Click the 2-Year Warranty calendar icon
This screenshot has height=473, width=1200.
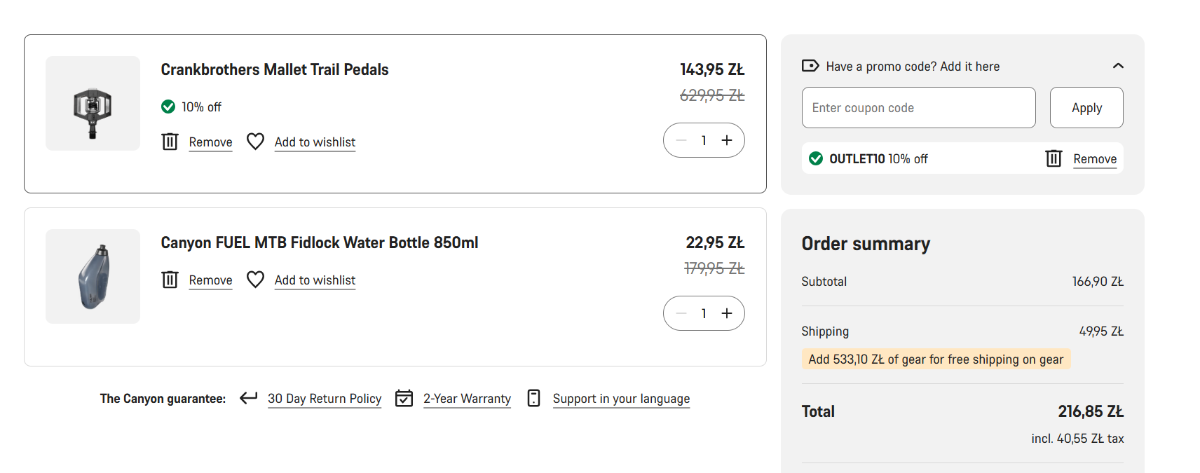404,398
